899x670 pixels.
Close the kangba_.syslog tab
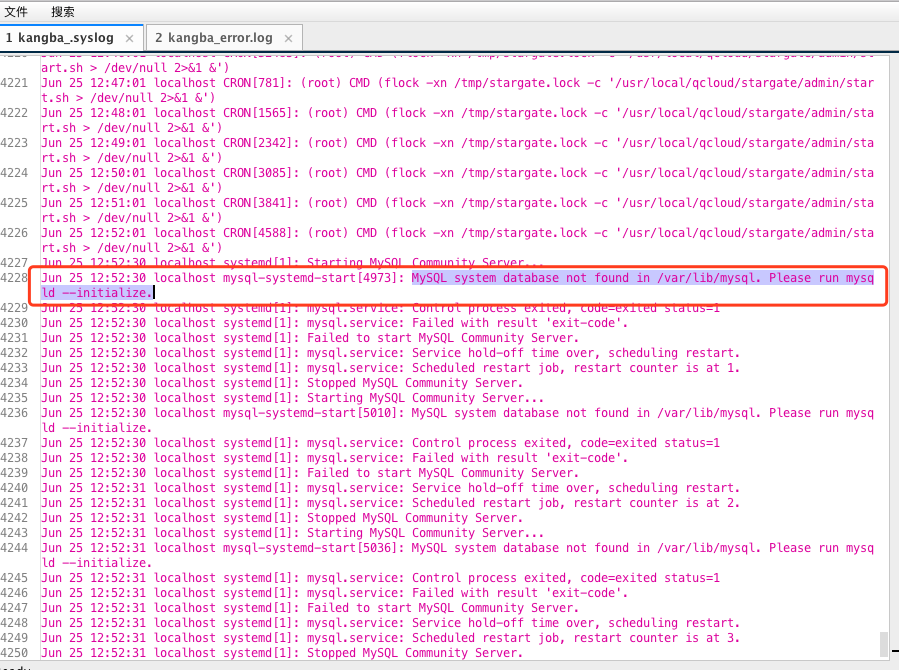(130, 38)
